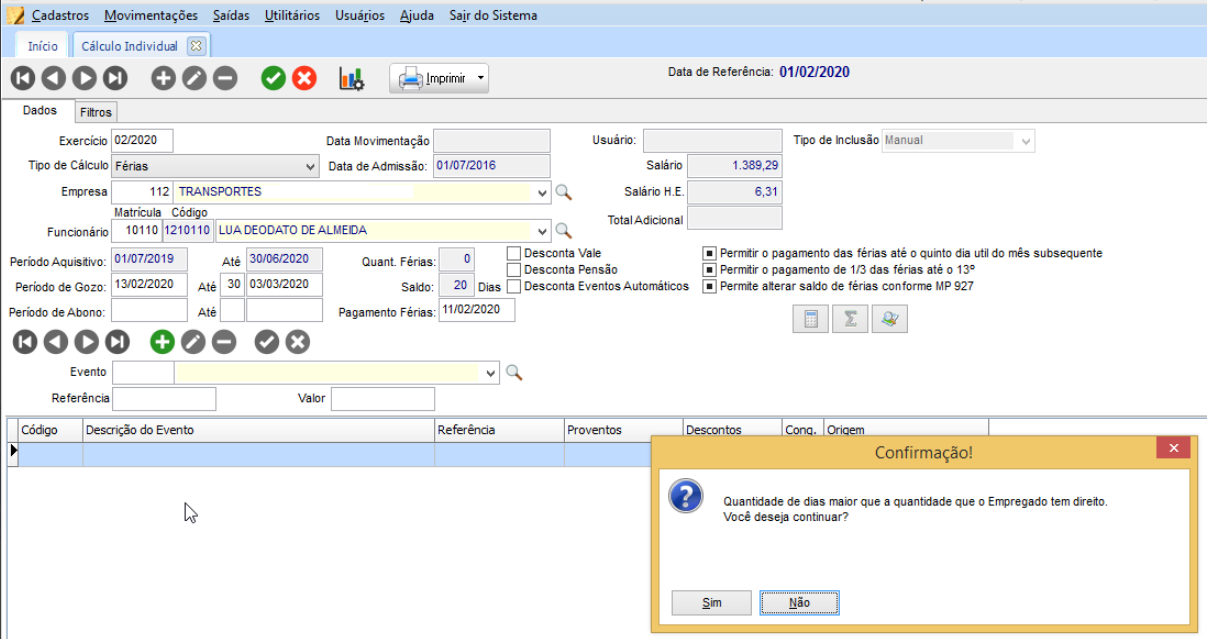Open the Imprimir dropdown arrow
1207x639 pixels.
pos(480,78)
